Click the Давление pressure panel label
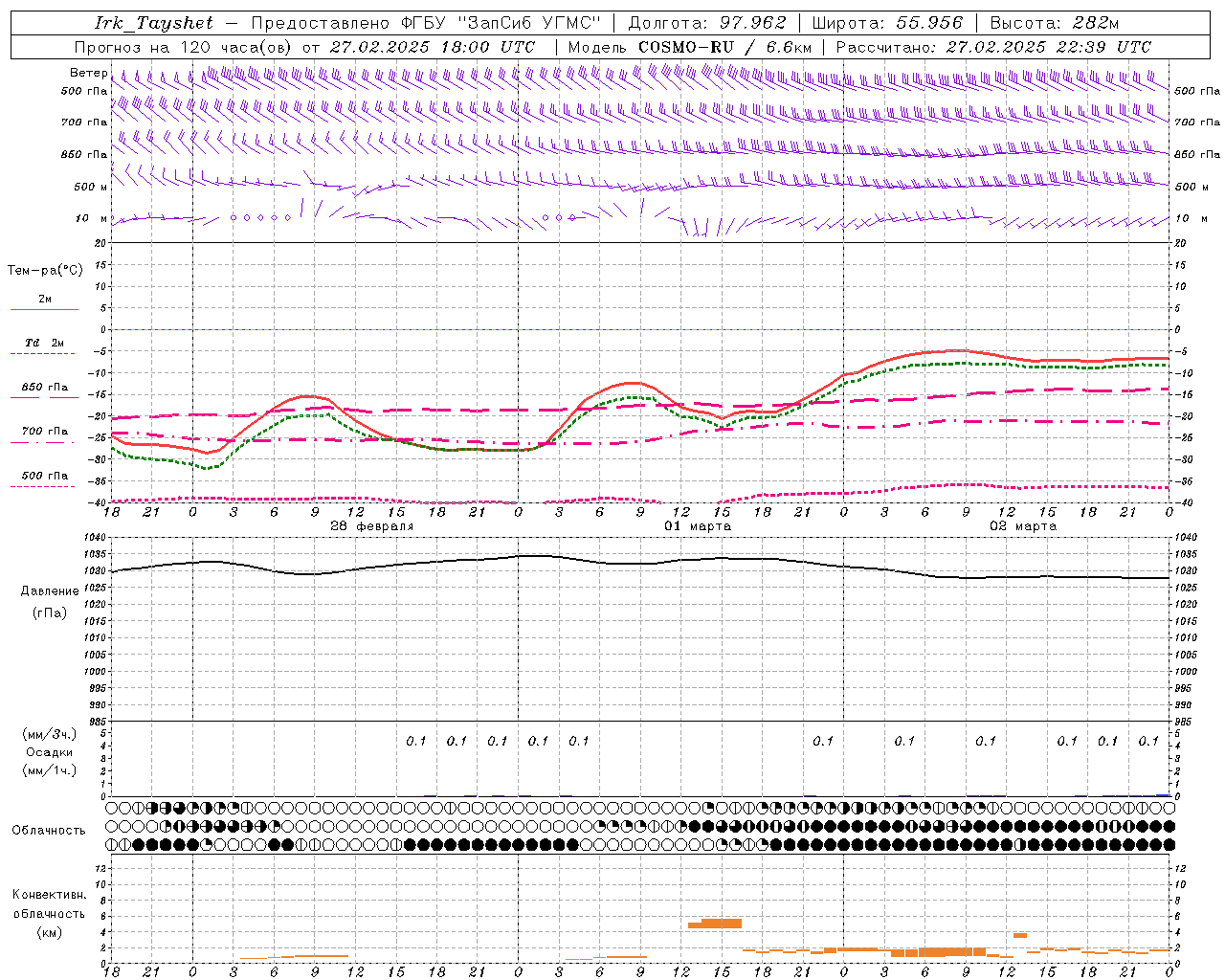 tap(50, 591)
